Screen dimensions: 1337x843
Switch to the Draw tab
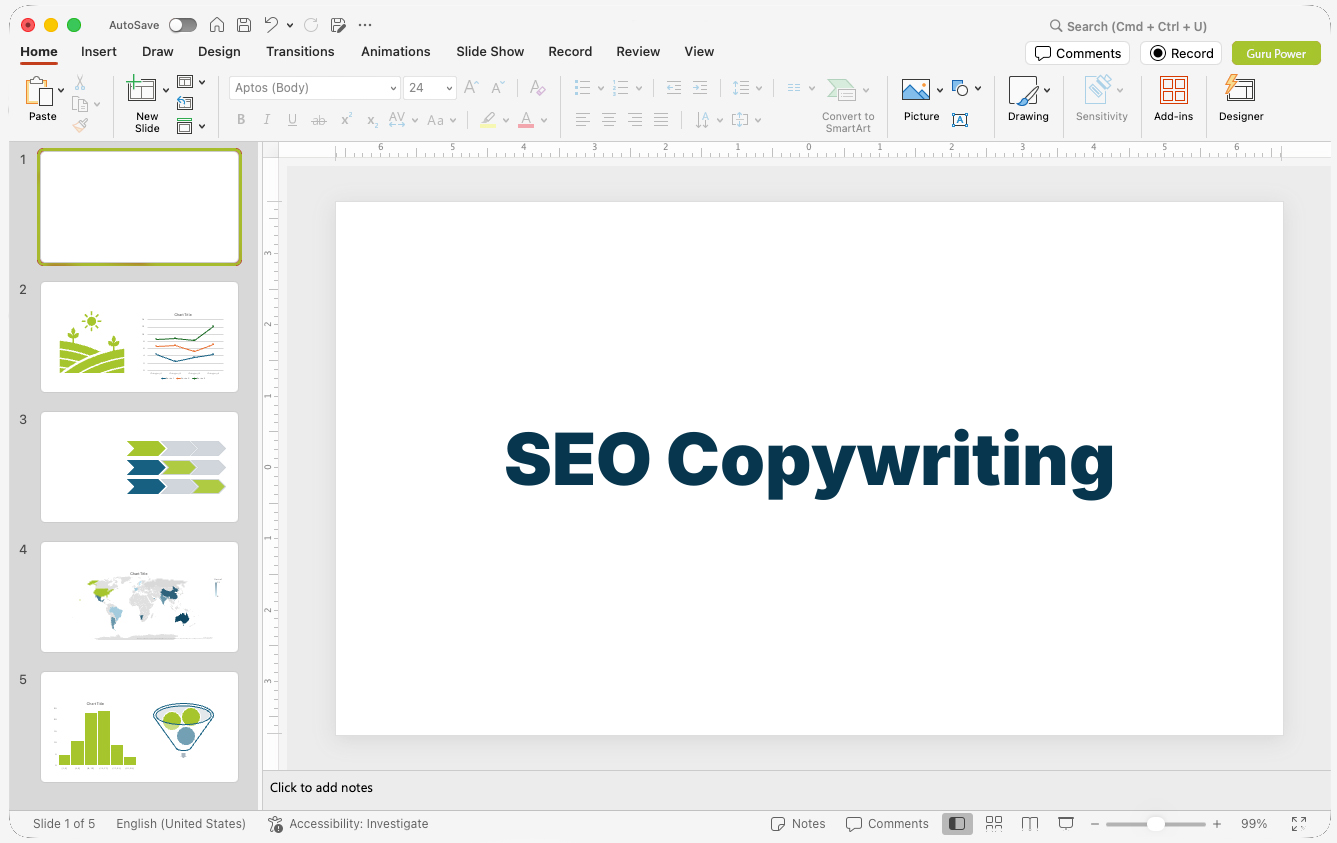coord(158,51)
